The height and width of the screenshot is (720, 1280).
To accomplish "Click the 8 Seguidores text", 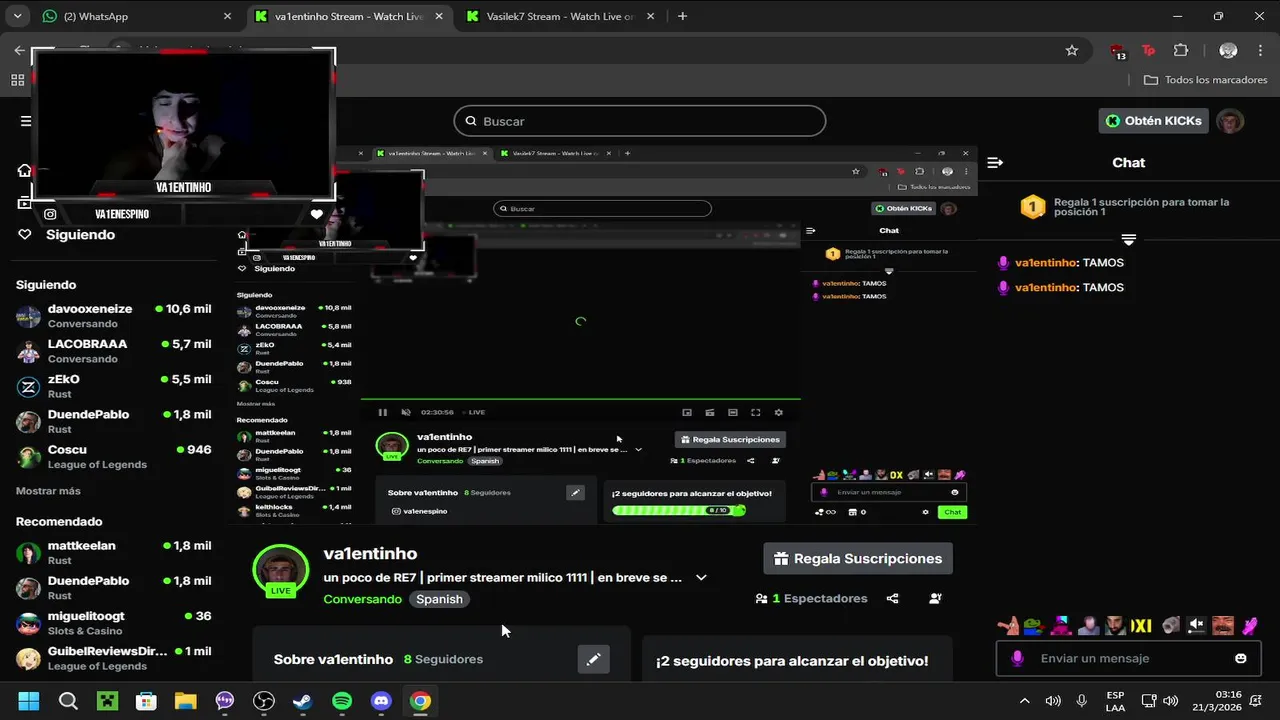I will pos(443,659).
